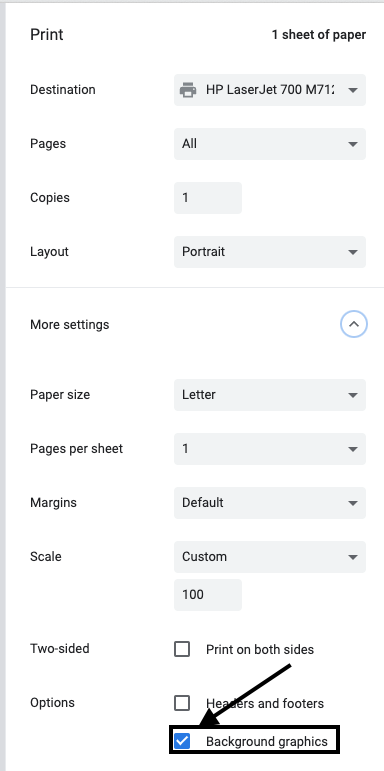Click the Print on both sides label
This screenshot has height=771, width=384.
(260, 650)
